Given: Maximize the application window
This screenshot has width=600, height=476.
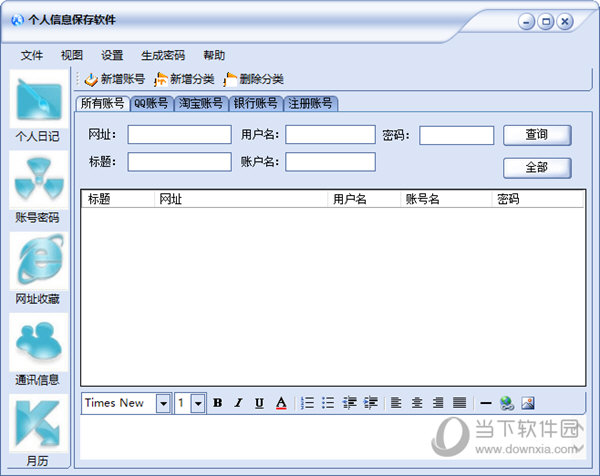Looking at the screenshot, I should click(546, 22).
